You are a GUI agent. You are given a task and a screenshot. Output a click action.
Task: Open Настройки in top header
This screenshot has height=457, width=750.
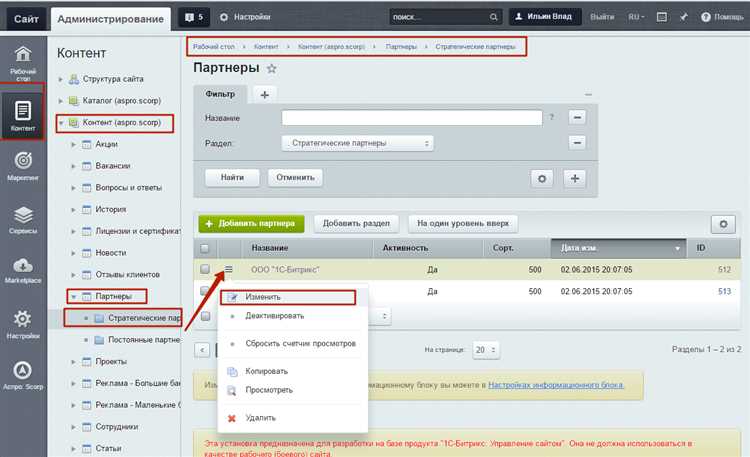pyautogui.click(x=245, y=17)
